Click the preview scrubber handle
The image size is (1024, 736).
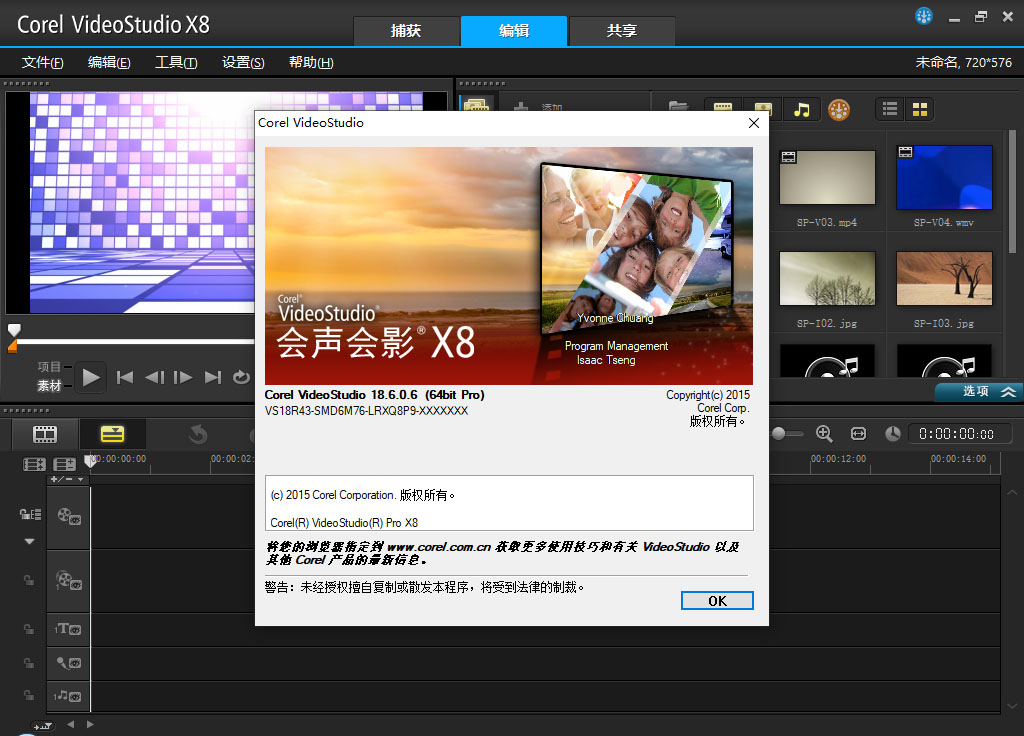tap(14, 330)
